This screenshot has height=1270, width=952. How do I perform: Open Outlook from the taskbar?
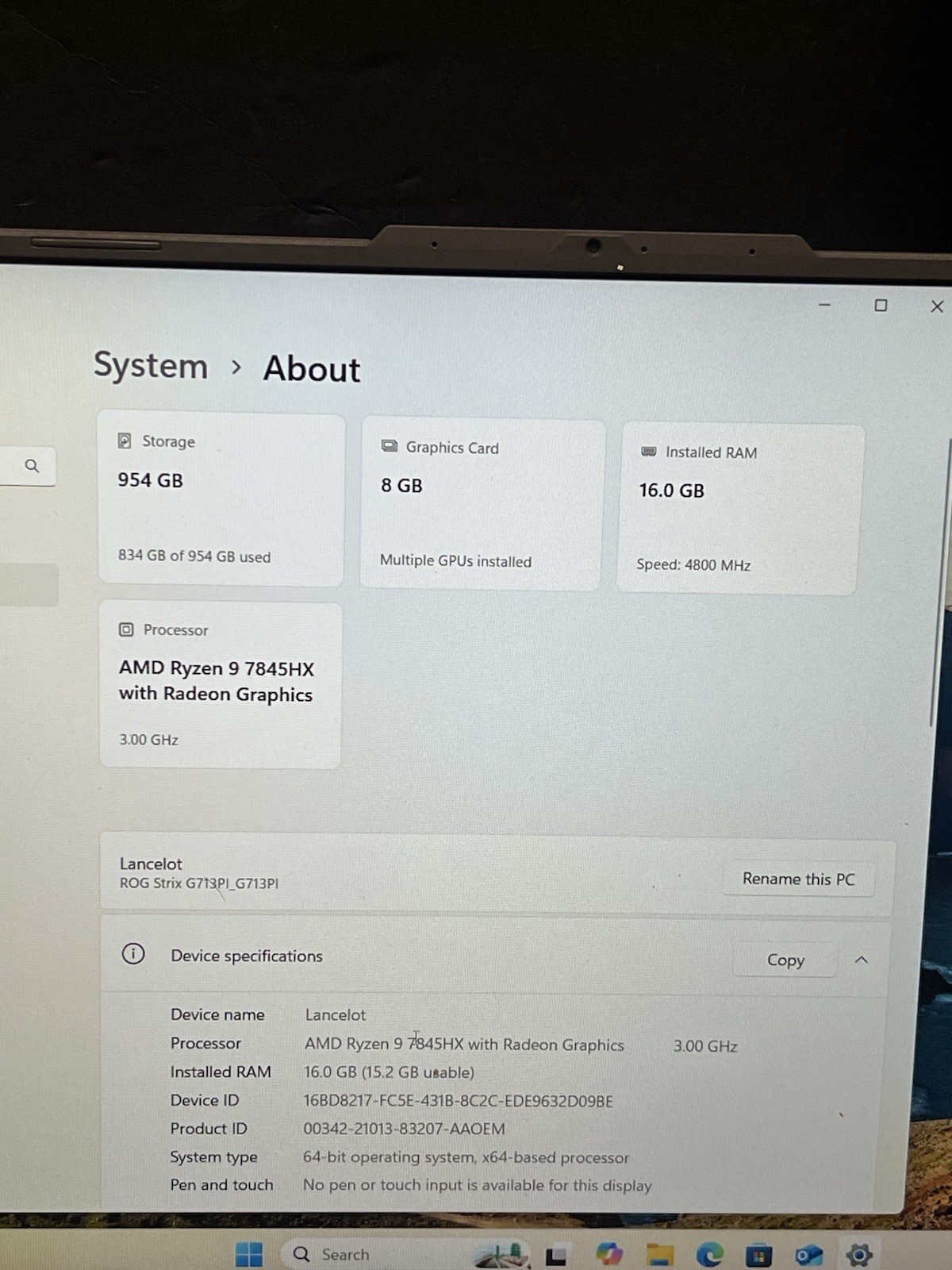pos(808,1256)
